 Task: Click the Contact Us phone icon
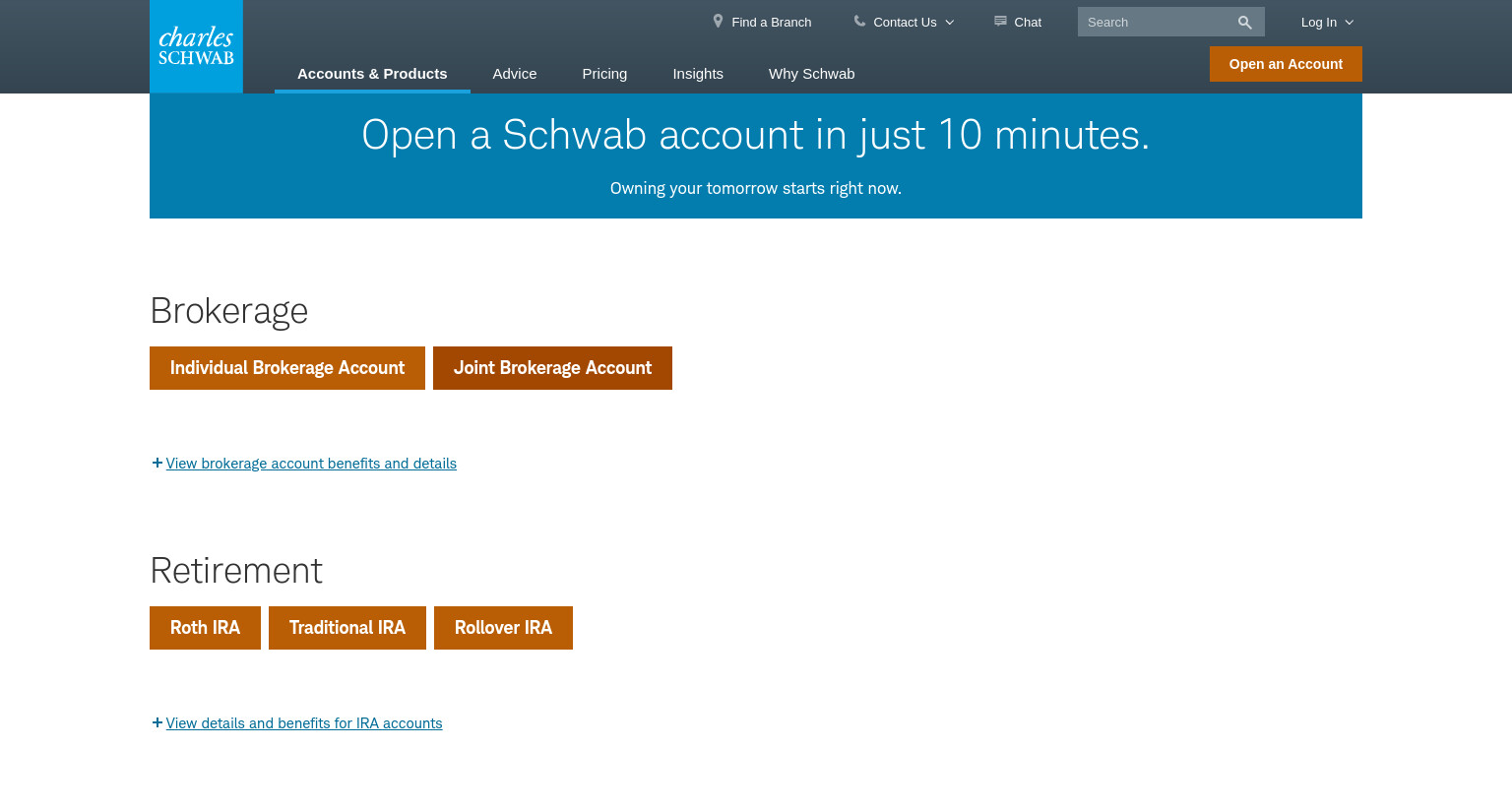(859, 21)
